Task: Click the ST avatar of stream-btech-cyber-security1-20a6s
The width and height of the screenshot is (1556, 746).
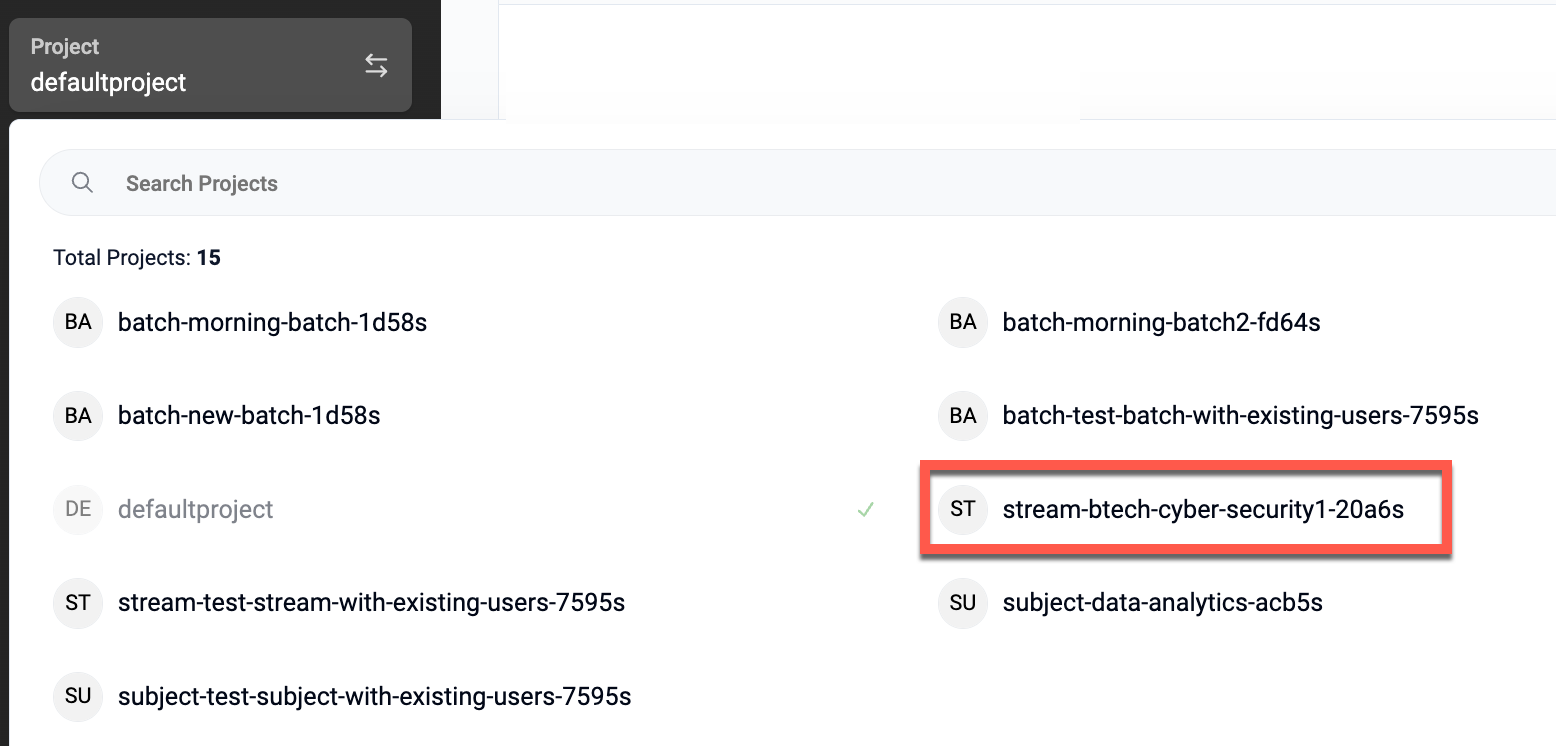Action: click(x=963, y=509)
